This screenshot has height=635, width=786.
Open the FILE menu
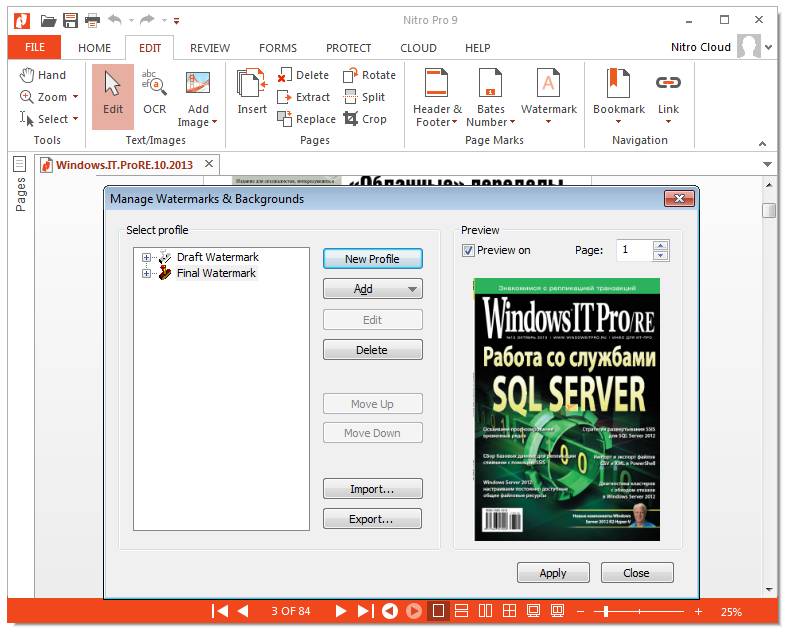tap(35, 48)
